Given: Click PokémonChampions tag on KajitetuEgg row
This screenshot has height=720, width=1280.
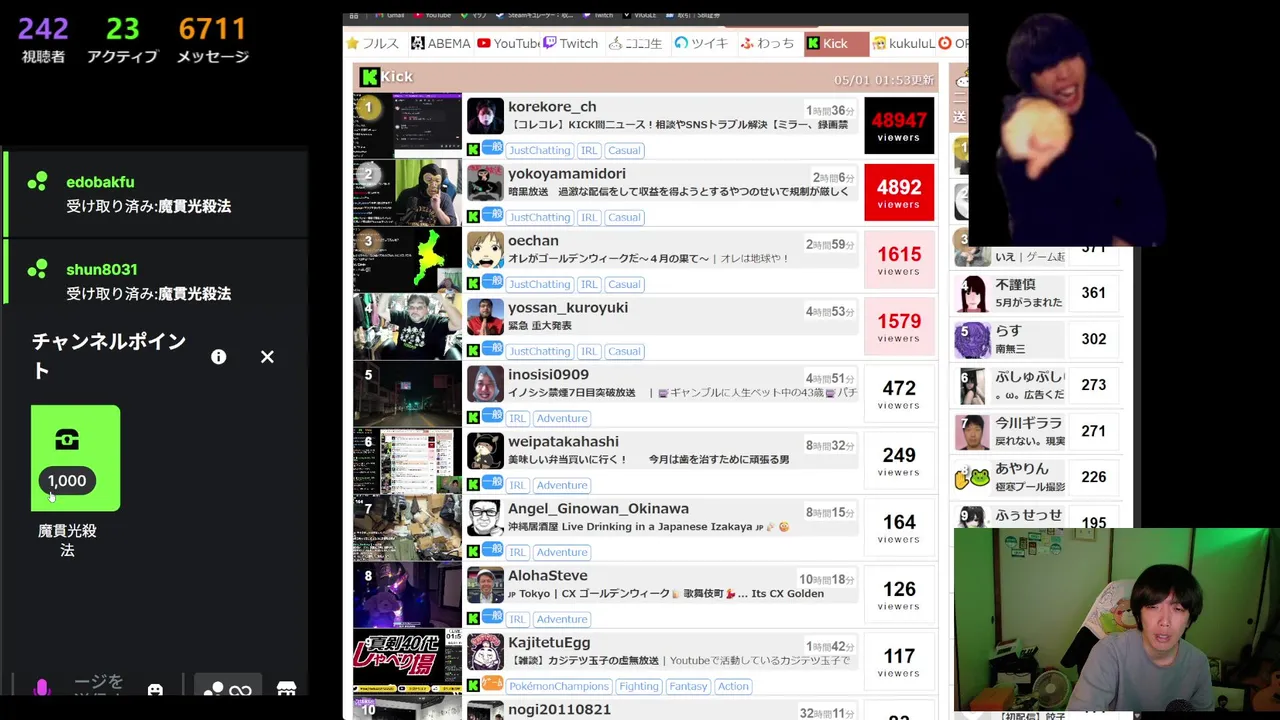Looking at the screenshot, I should (558, 686).
